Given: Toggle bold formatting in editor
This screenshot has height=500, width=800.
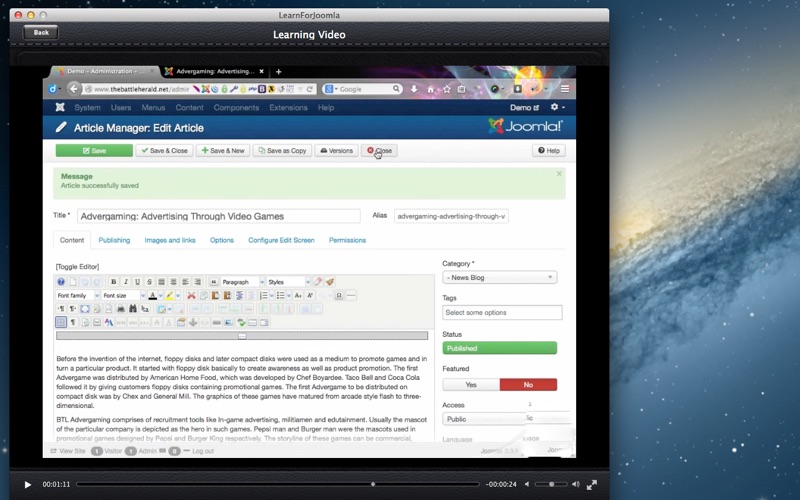Looking at the screenshot, I should tap(114, 282).
